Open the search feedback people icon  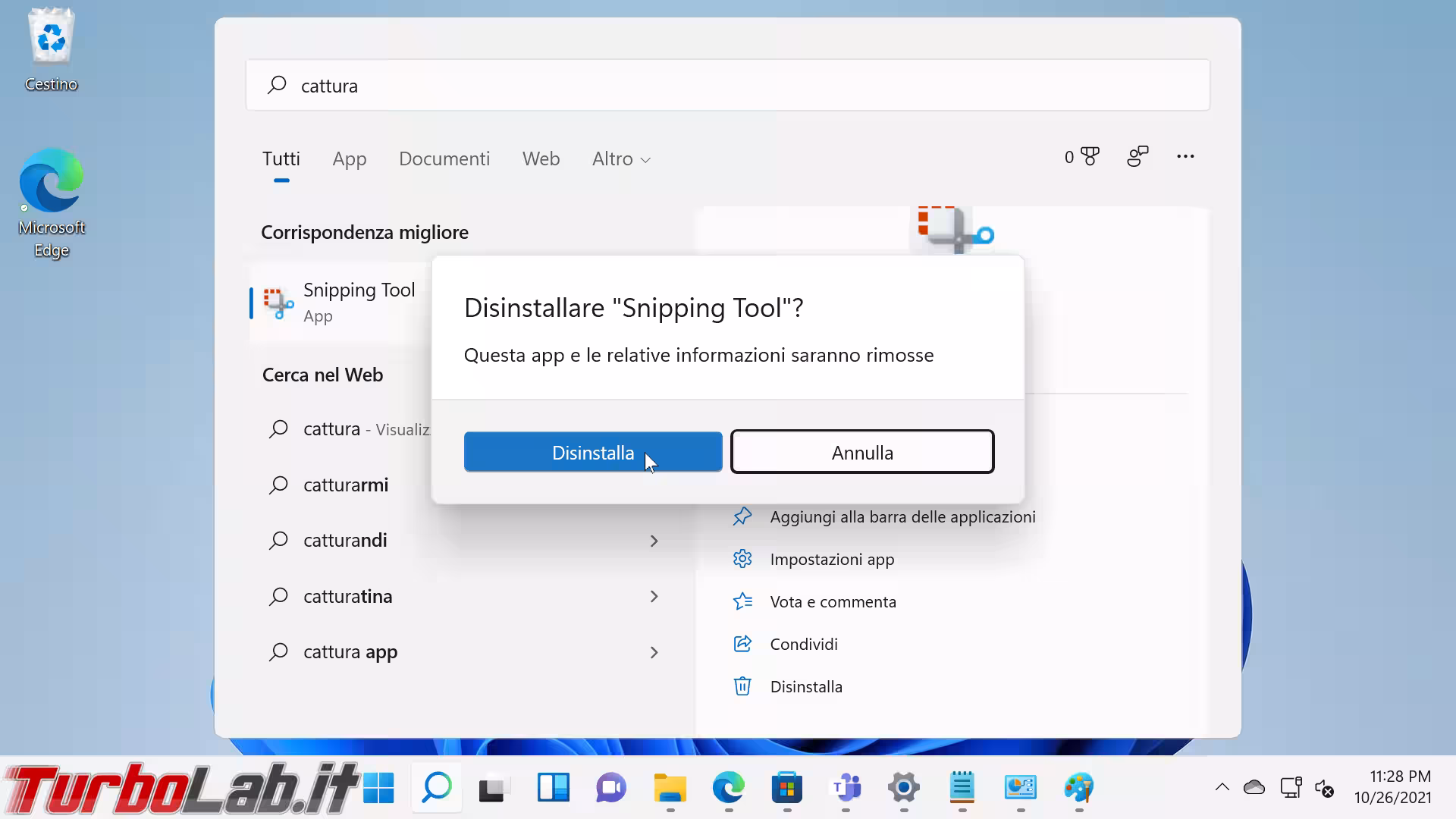point(1137,157)
